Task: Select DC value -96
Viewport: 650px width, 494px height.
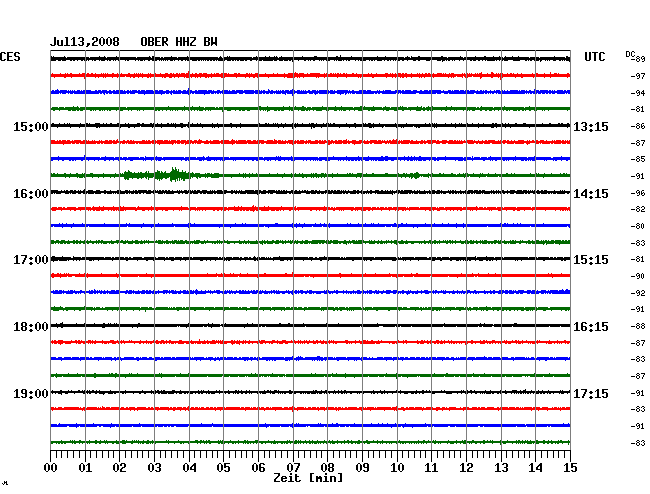Action: tap(638, 193)
